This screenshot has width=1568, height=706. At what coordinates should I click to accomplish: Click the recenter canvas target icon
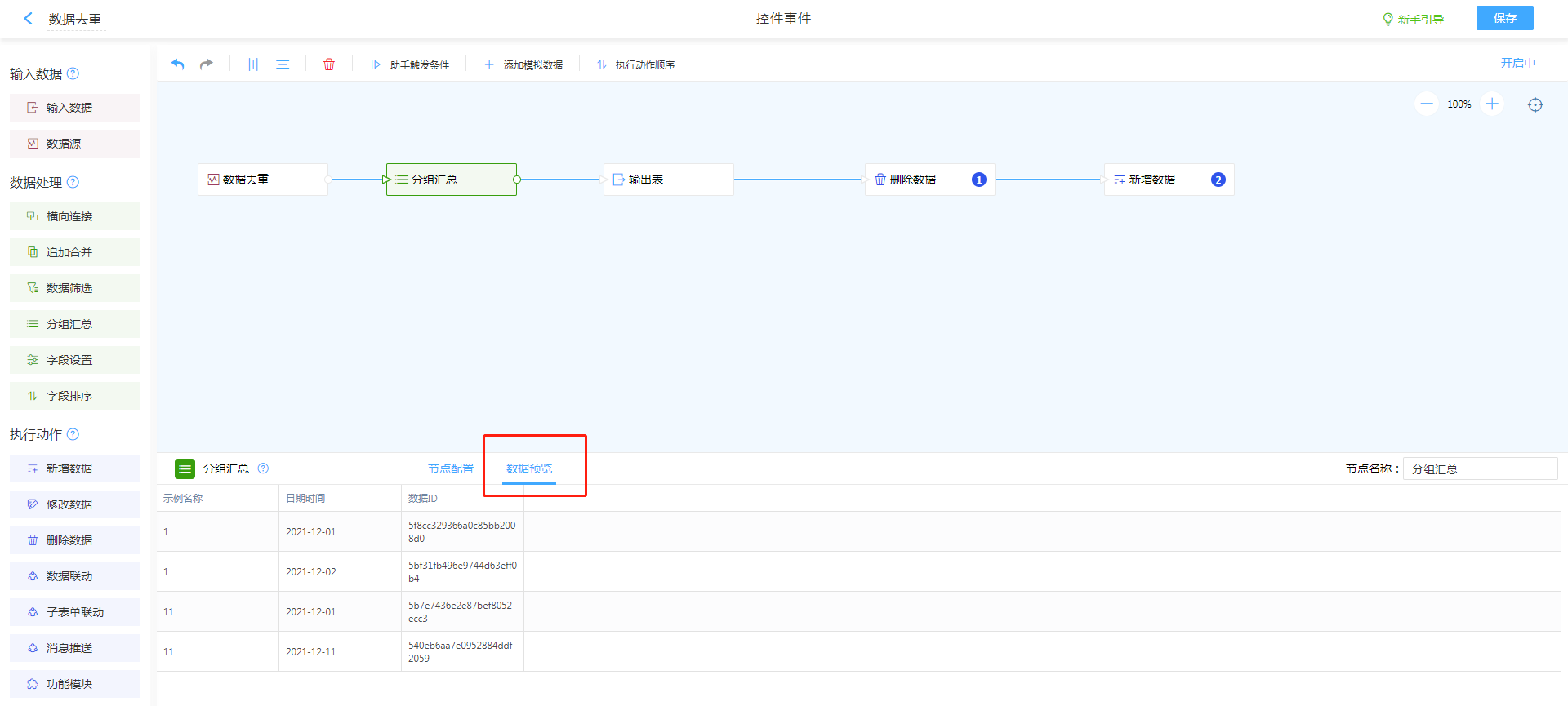[x=1535, y=104]
